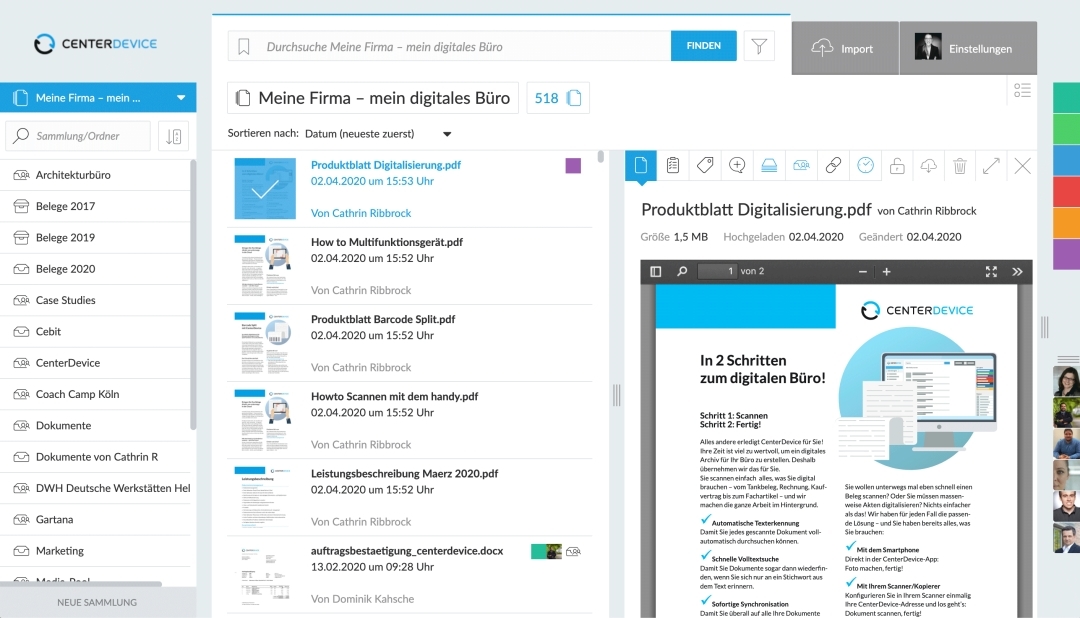1080x618 pixels.
Task: Click the FINDEN search button
Action: point(703,45)
